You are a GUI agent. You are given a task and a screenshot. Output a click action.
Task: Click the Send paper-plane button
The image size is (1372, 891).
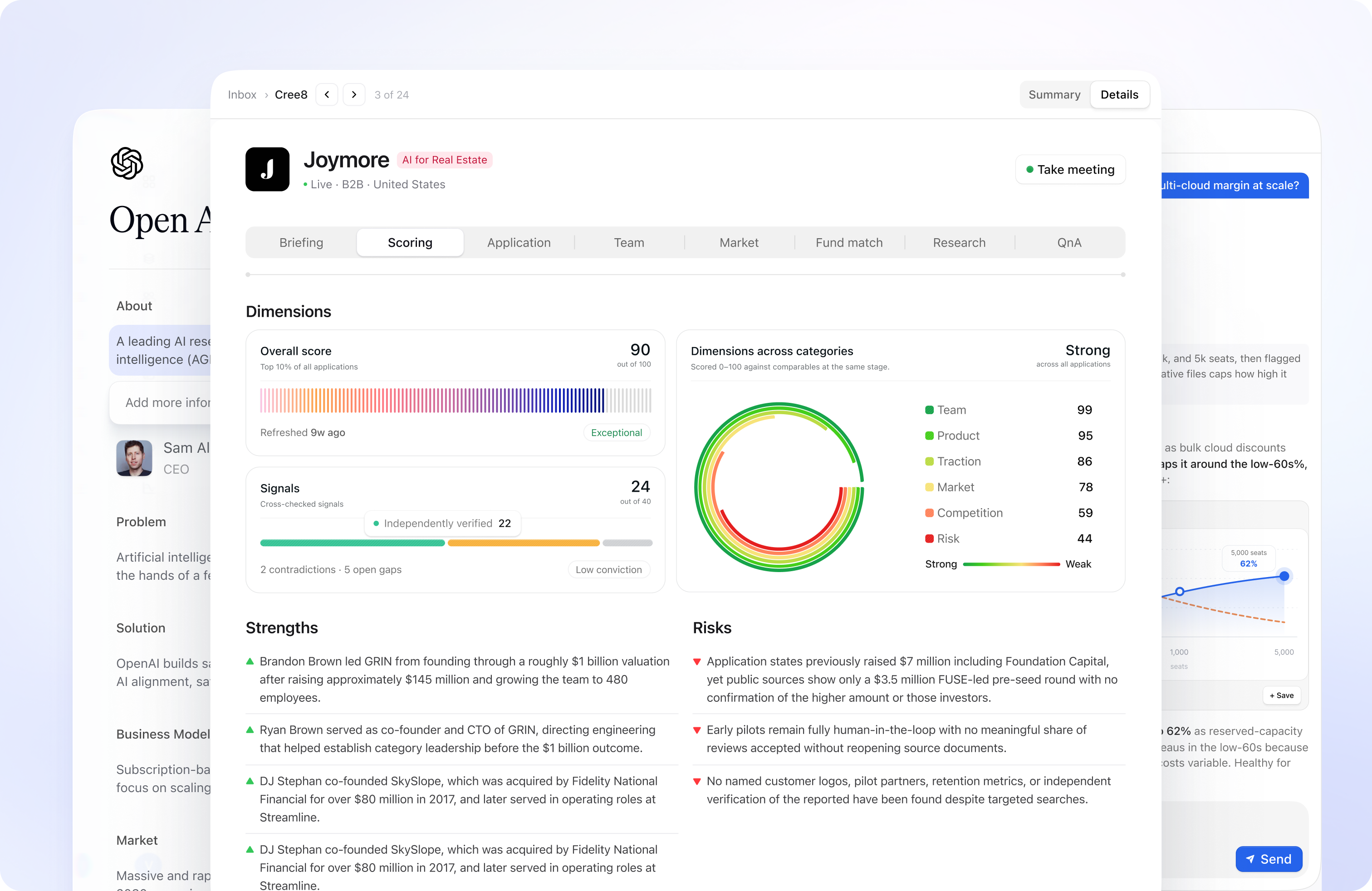tap(1269, 859)
